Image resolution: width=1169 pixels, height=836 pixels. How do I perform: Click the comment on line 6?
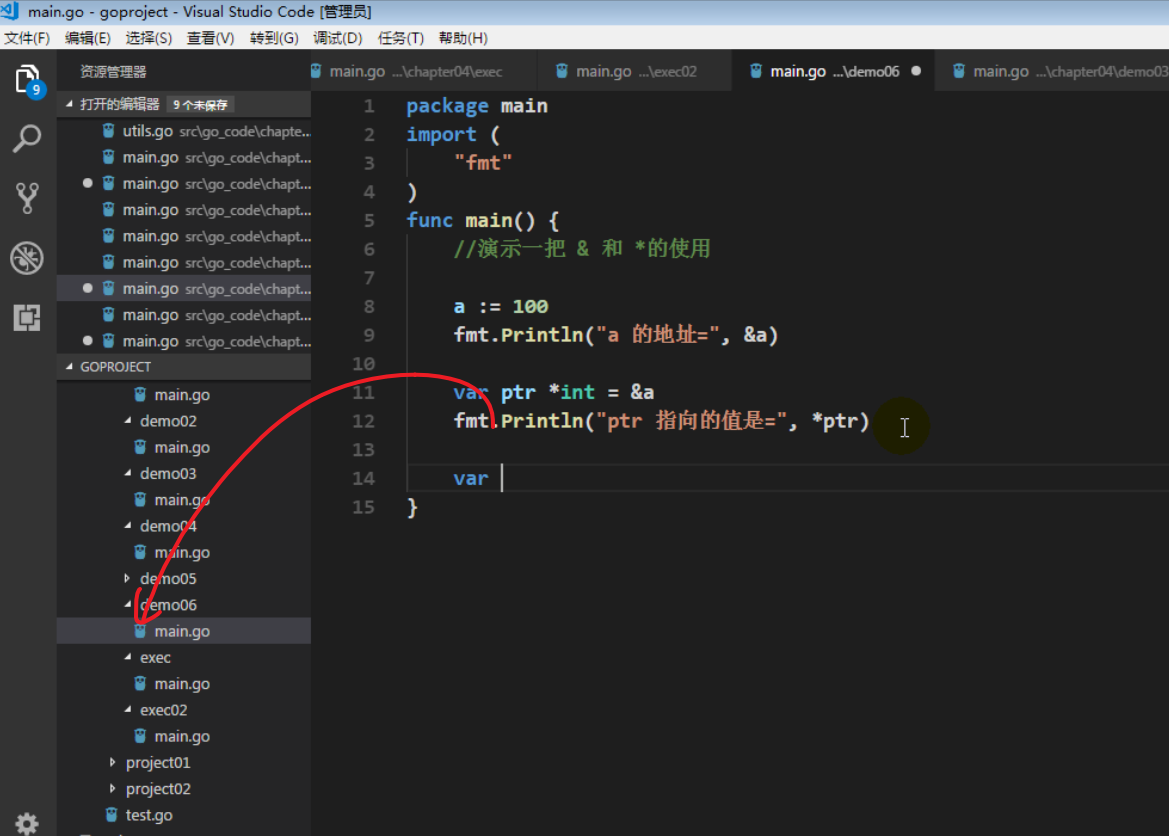pos(582,248)
